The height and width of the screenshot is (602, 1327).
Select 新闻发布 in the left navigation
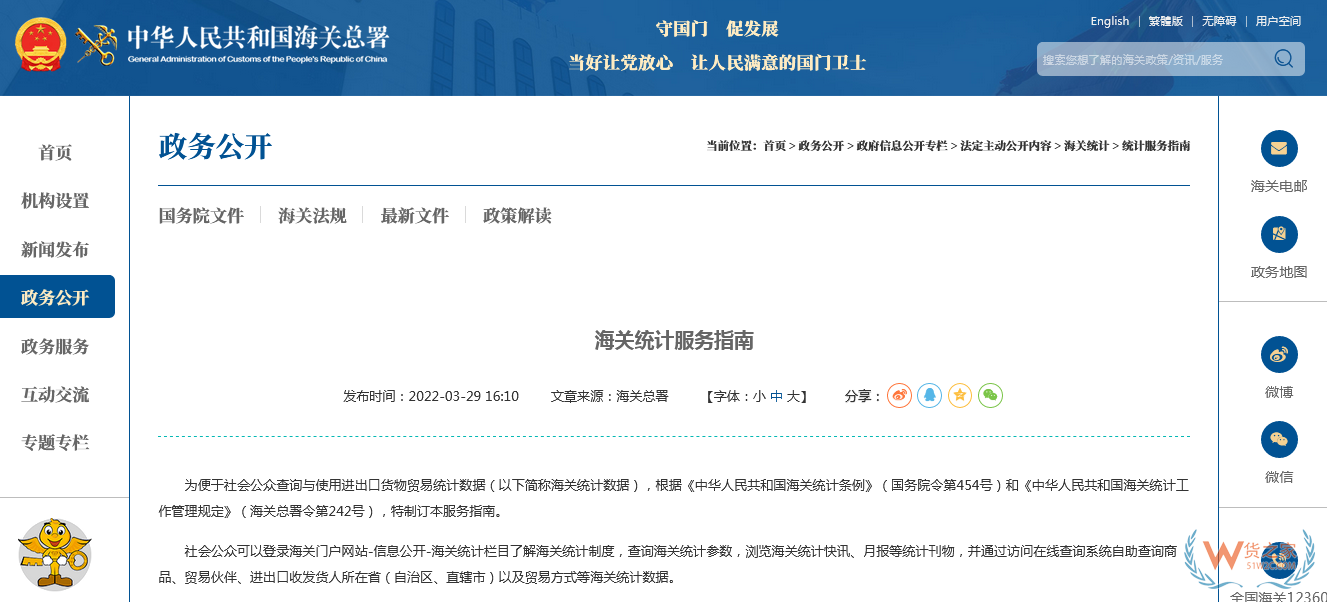[58, 250]
